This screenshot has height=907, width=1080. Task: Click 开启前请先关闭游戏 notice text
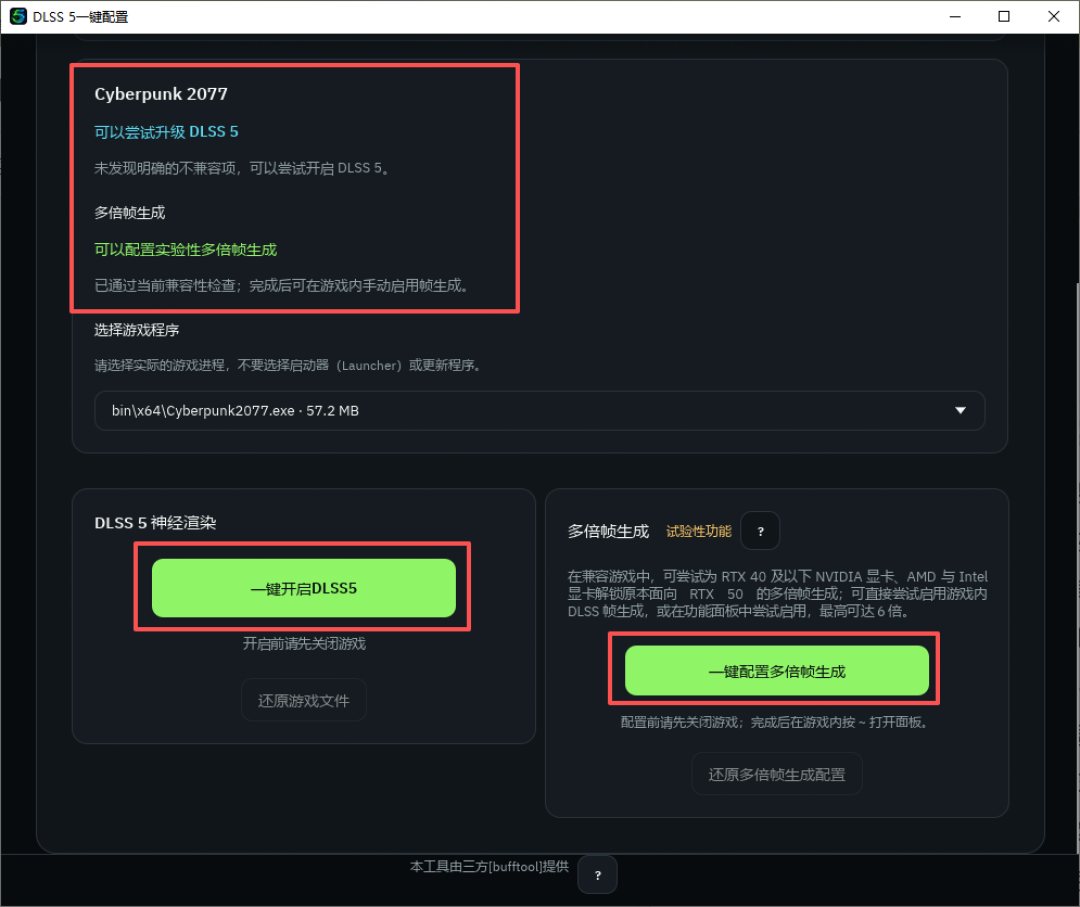[x=304, y=643]
